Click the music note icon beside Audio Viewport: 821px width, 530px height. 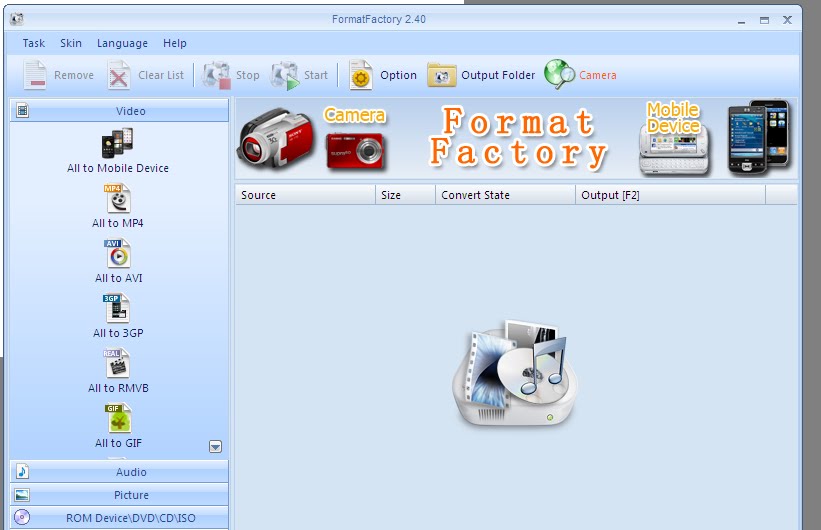click(x=22, y=471)
